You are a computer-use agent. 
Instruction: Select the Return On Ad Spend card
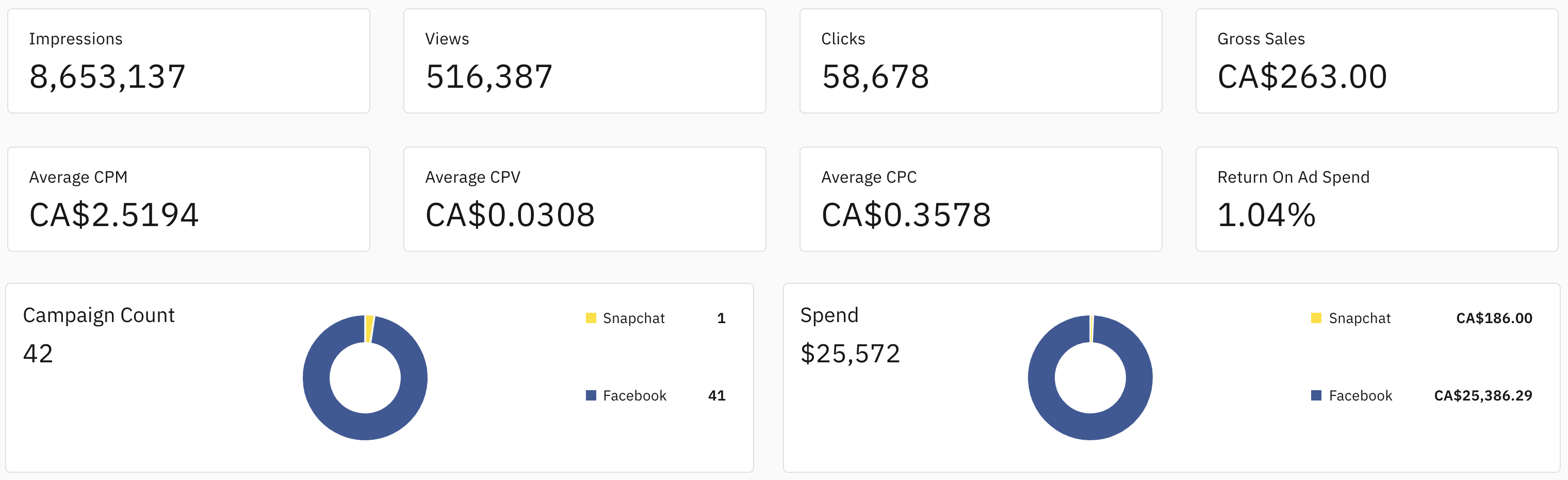tap(1377, 199)
